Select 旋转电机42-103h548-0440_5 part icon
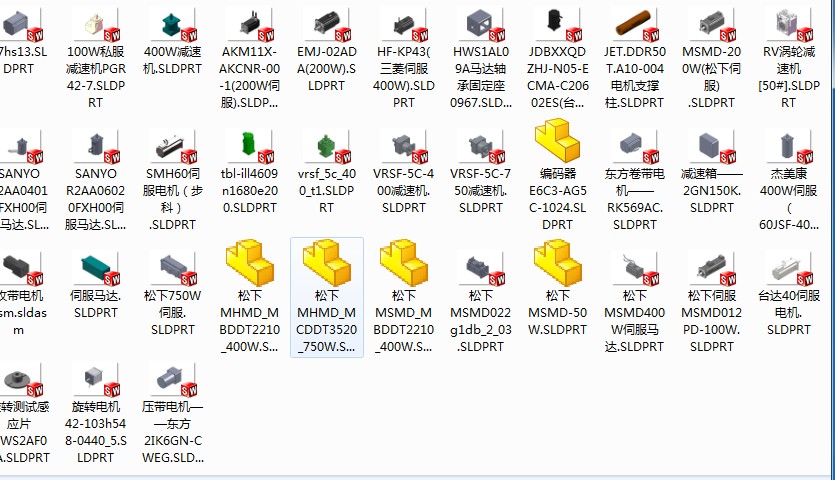835x480 pixels. 96,380
